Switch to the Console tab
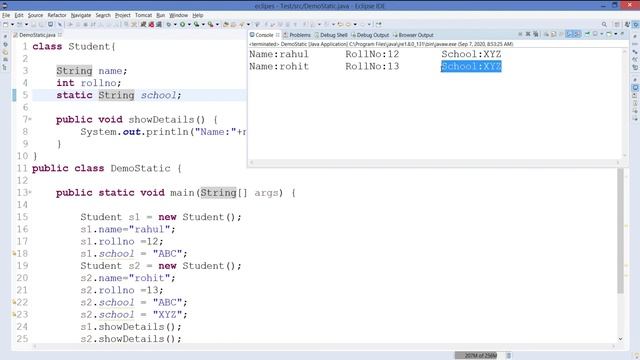This screenshot has width=640, height=360. click(264, 35)
